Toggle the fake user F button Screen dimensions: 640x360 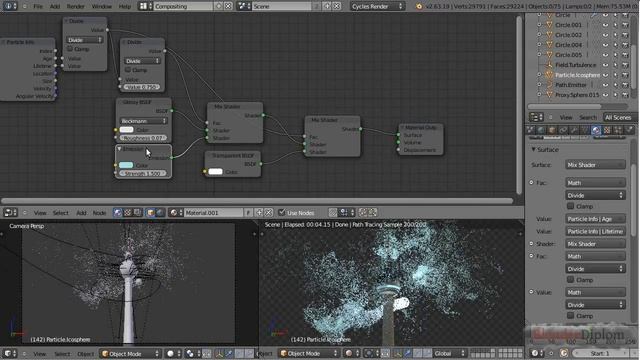[x=248, y=213]
